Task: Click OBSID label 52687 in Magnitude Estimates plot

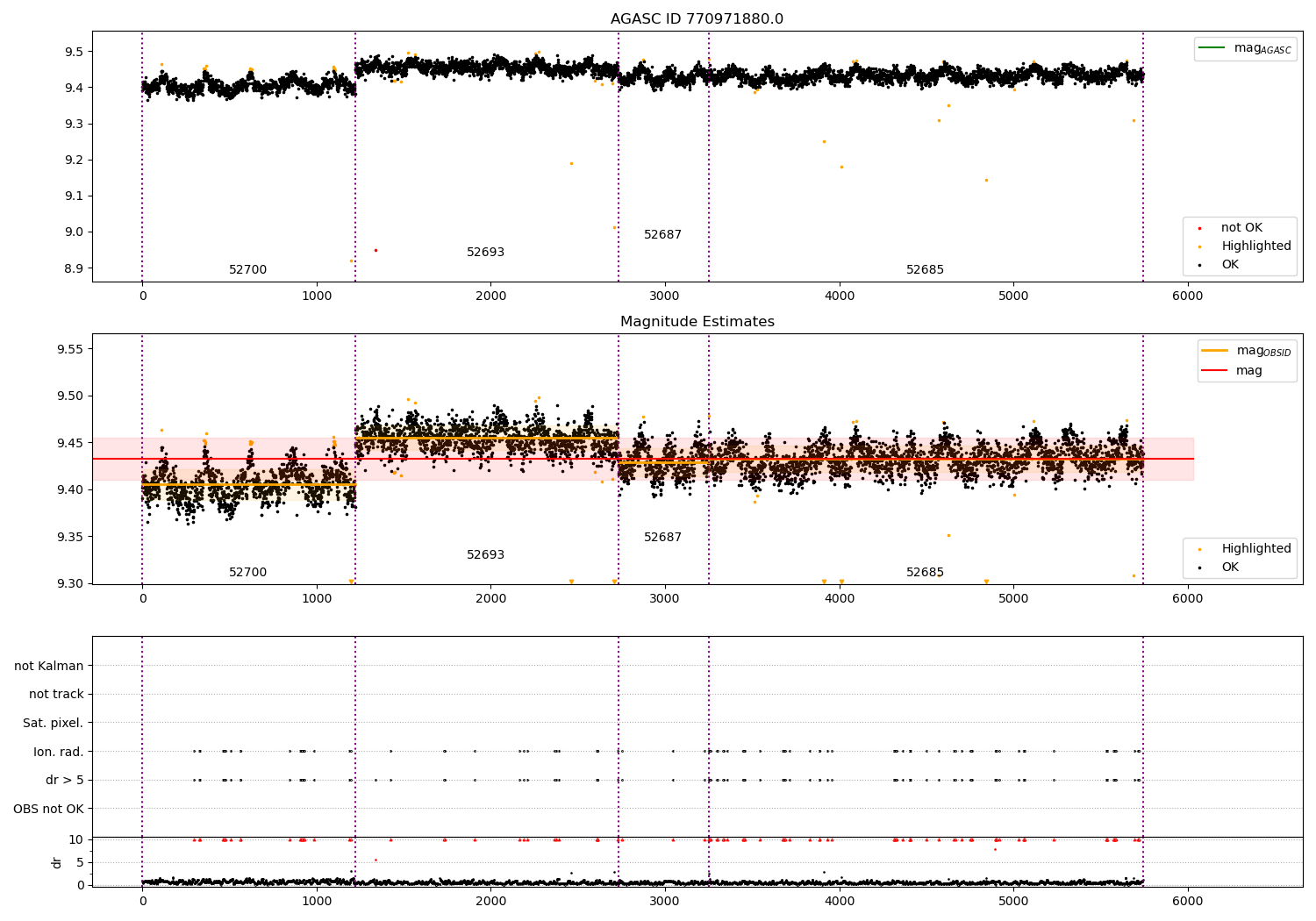Action: pos(662,538)
